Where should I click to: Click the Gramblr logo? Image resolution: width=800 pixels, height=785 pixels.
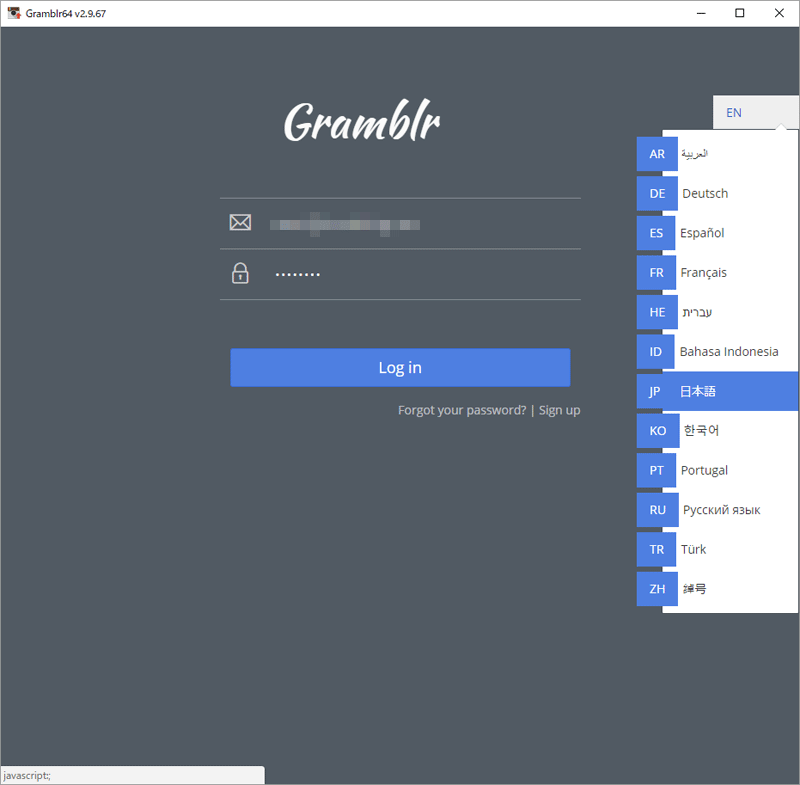coord(362,121)
